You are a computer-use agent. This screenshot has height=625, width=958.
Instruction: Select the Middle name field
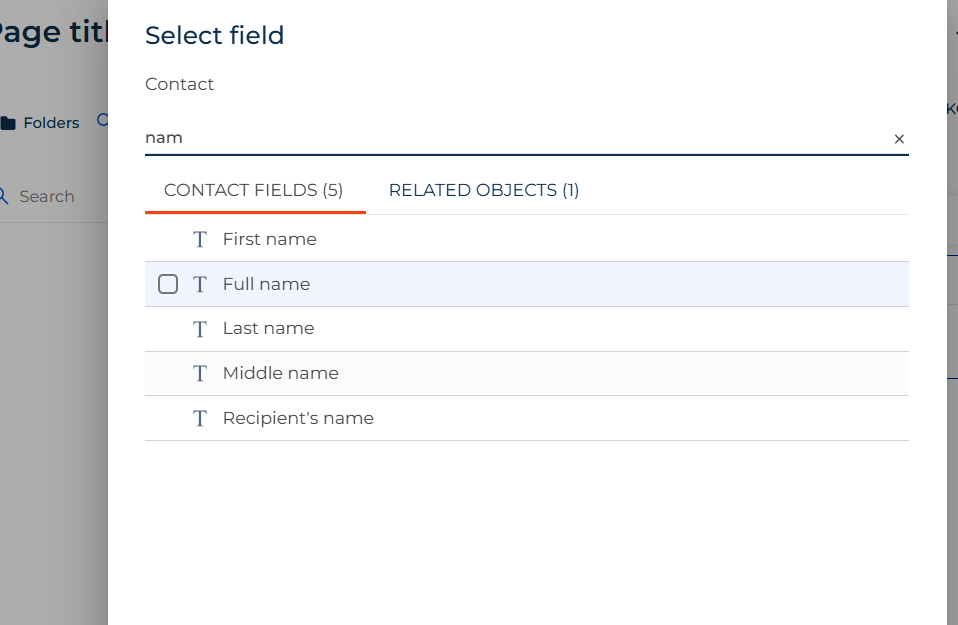(x=527, y=373)
